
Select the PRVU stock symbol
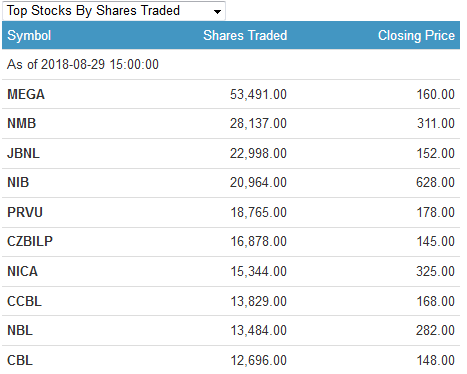point(25,212)
